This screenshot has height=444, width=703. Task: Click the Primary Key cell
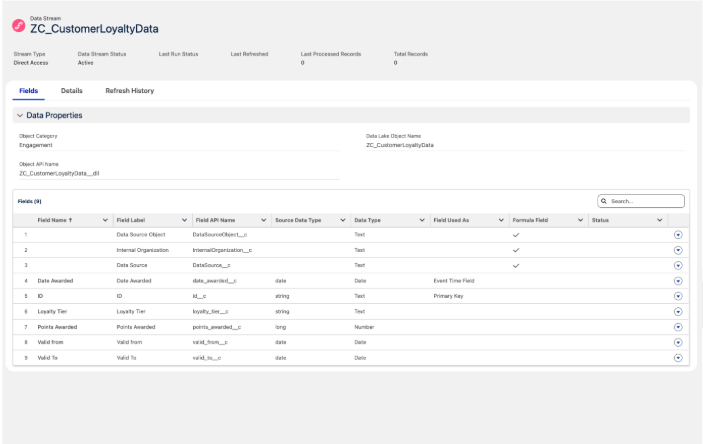pos(448,296)
